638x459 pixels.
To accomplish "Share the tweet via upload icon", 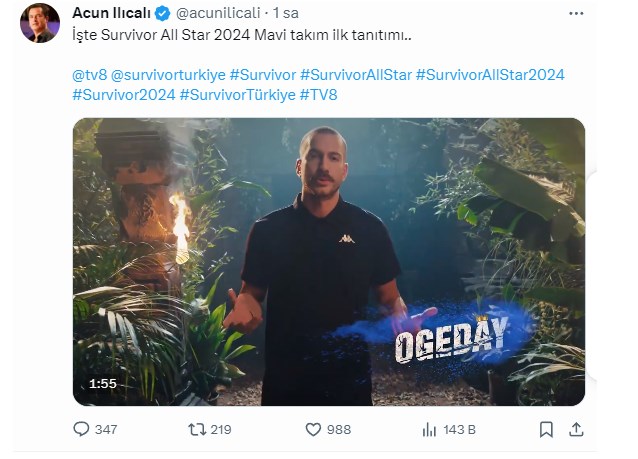I will pos(576,429).
